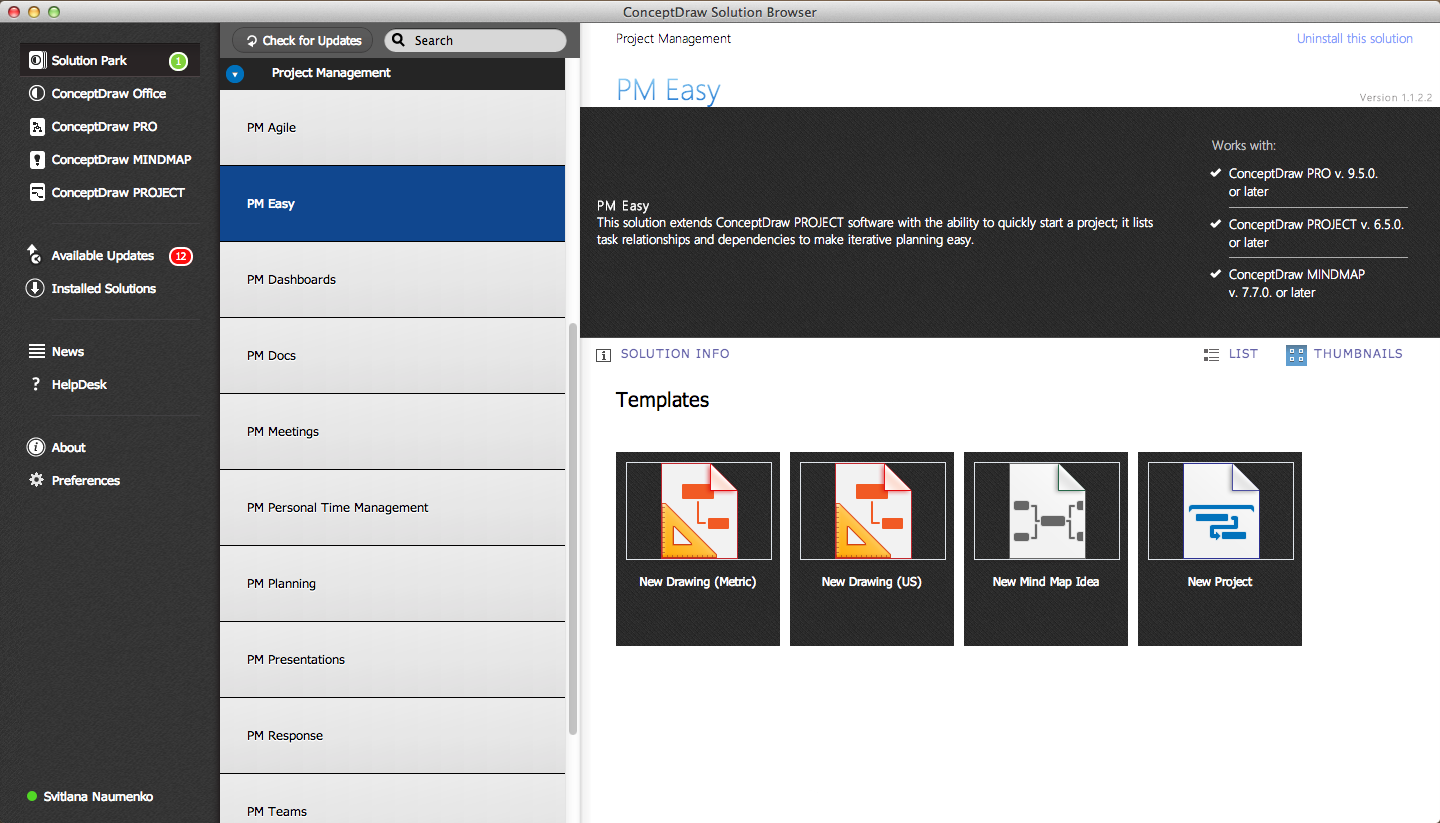Click the About info icon
1440x823 pixels.
pos(36,448)
